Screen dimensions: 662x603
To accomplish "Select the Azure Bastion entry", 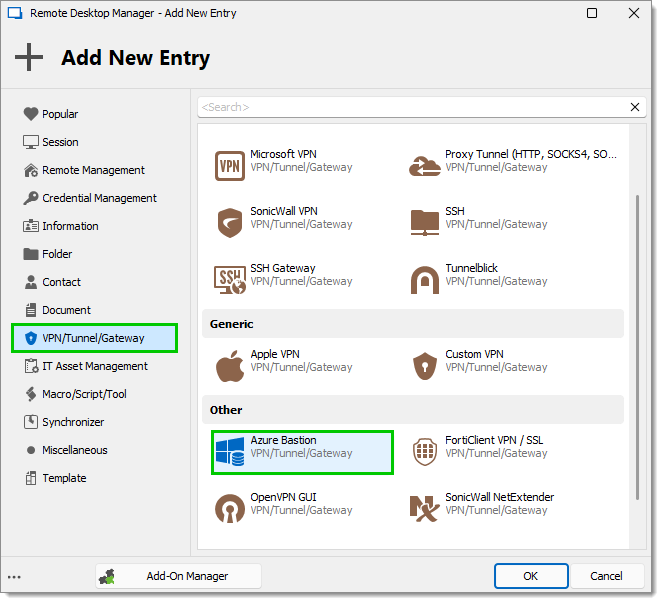I will click(x=304, y=454).
